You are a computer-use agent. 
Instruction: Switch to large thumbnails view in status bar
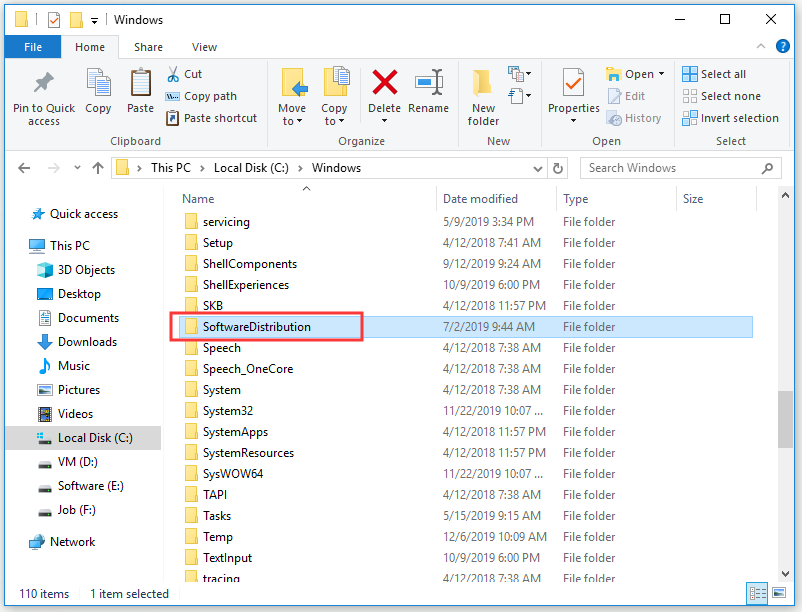tap(778, 594)
